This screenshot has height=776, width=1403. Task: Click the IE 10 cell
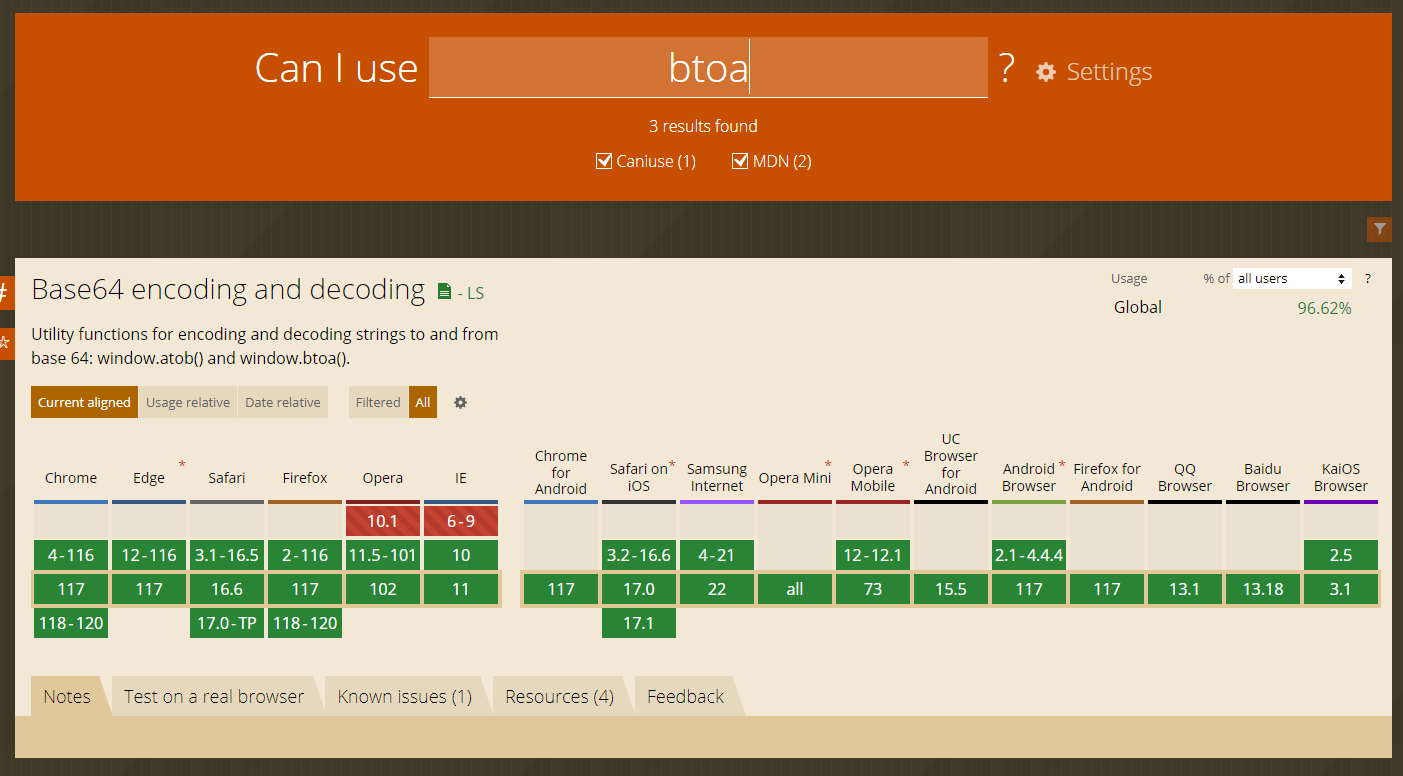(x=461, y=555)
